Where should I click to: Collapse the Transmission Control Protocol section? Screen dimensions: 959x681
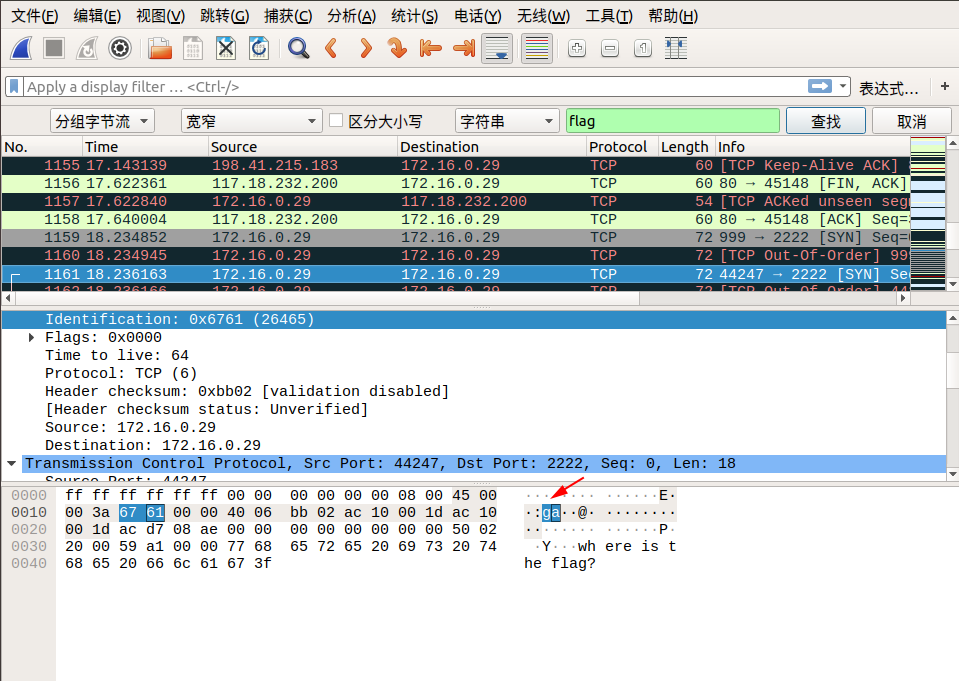pos(12,464)
